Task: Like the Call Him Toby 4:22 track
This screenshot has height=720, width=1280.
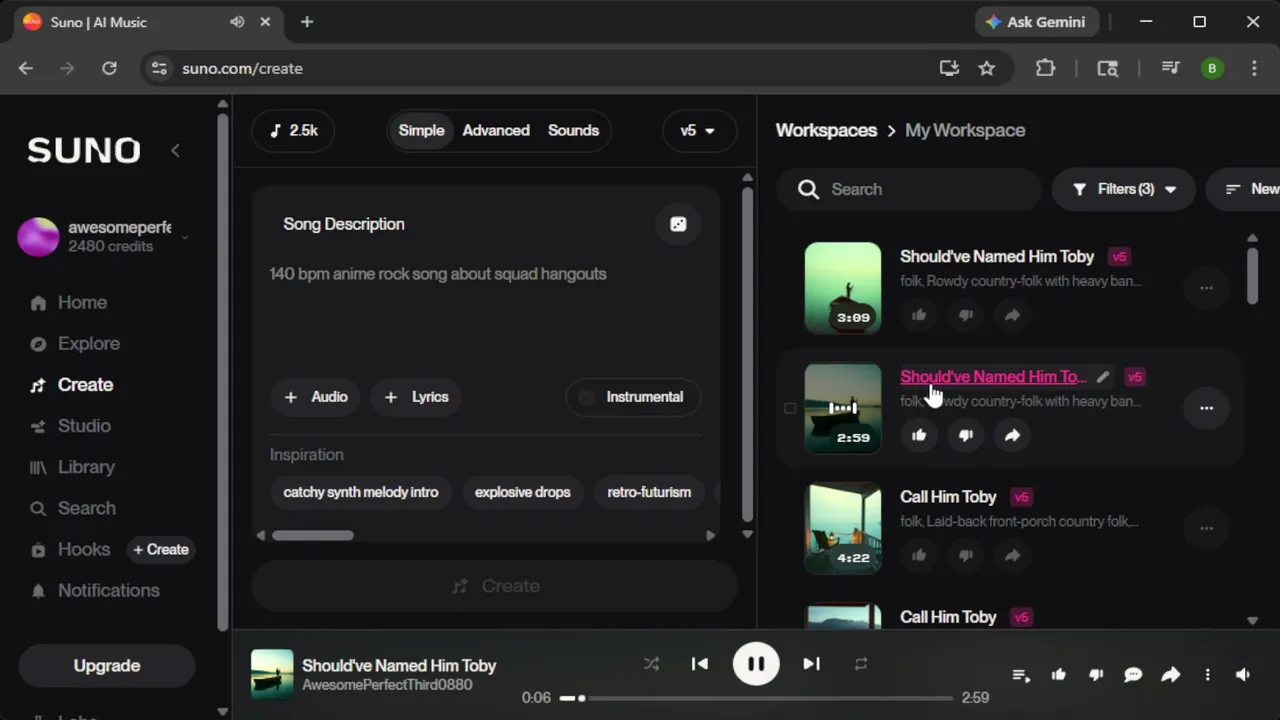Action: tap(919, 555)
